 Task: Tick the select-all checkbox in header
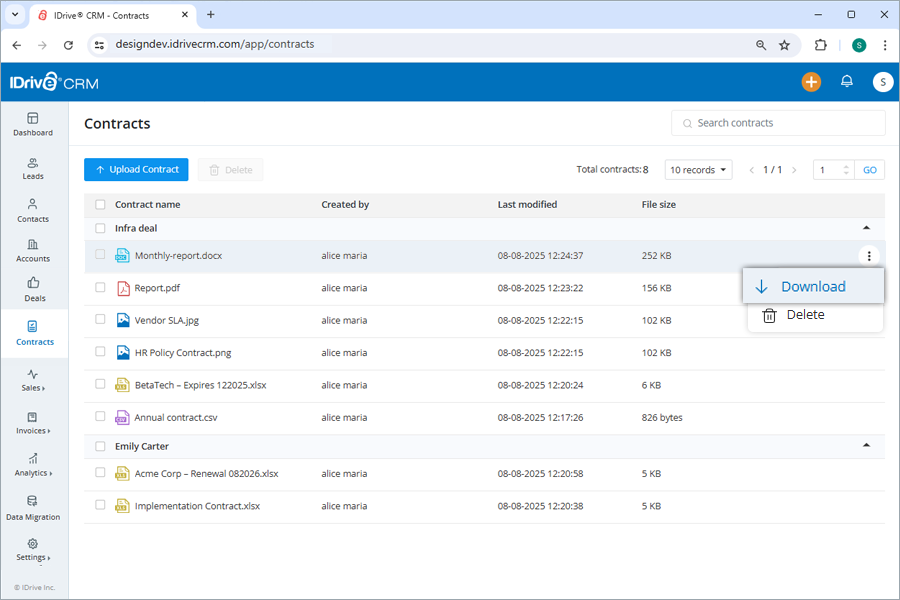click(x=100, y=204)
